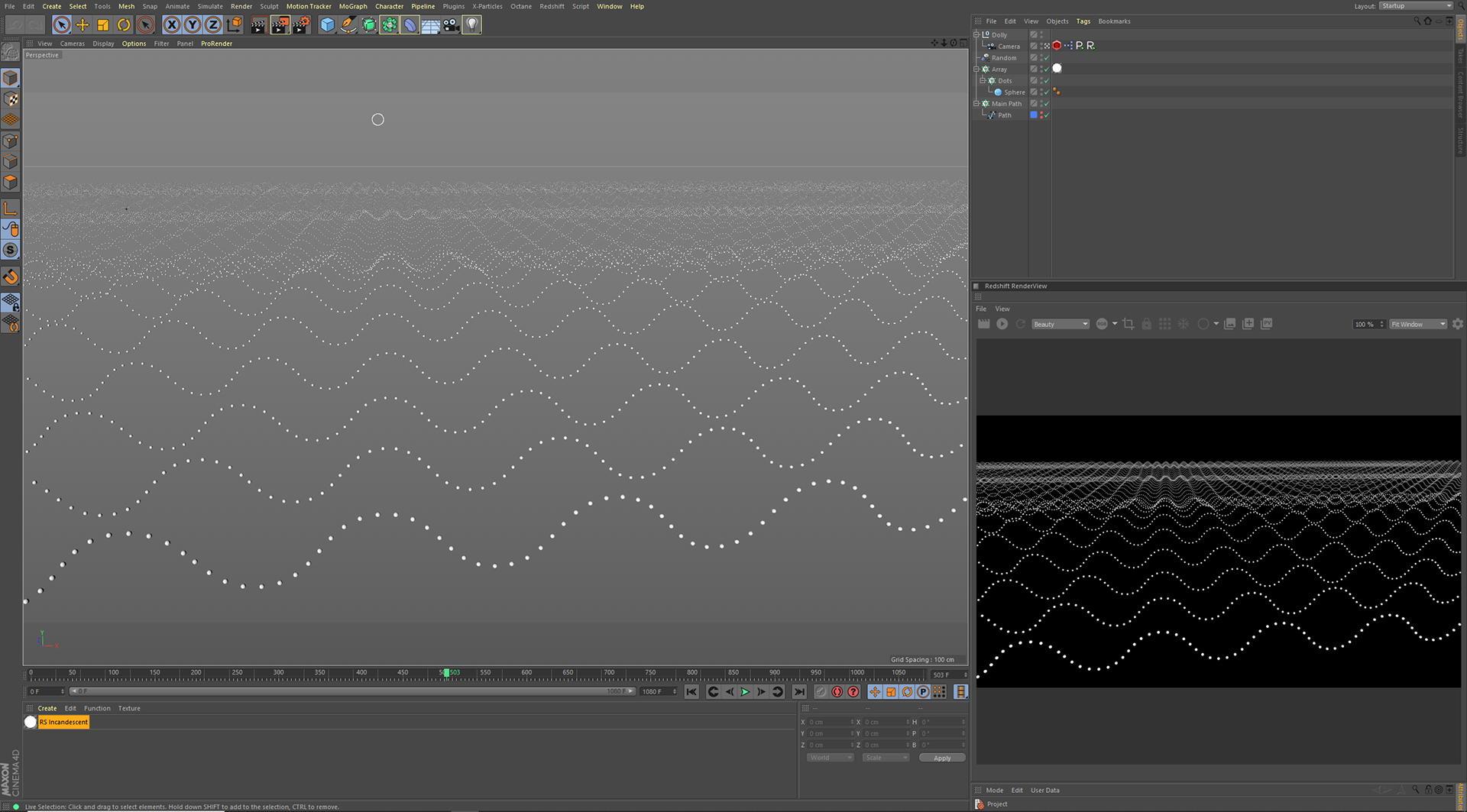Toggle Y axis lock

193,25
